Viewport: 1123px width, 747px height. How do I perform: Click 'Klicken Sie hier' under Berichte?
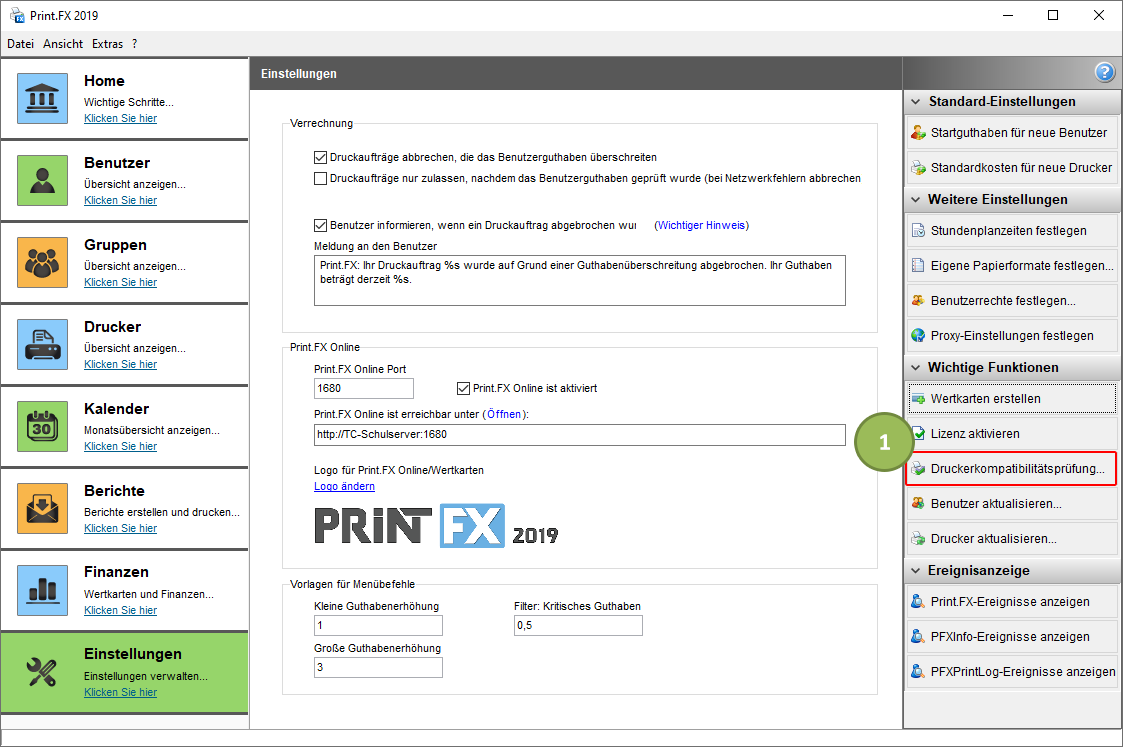point(120,528)
